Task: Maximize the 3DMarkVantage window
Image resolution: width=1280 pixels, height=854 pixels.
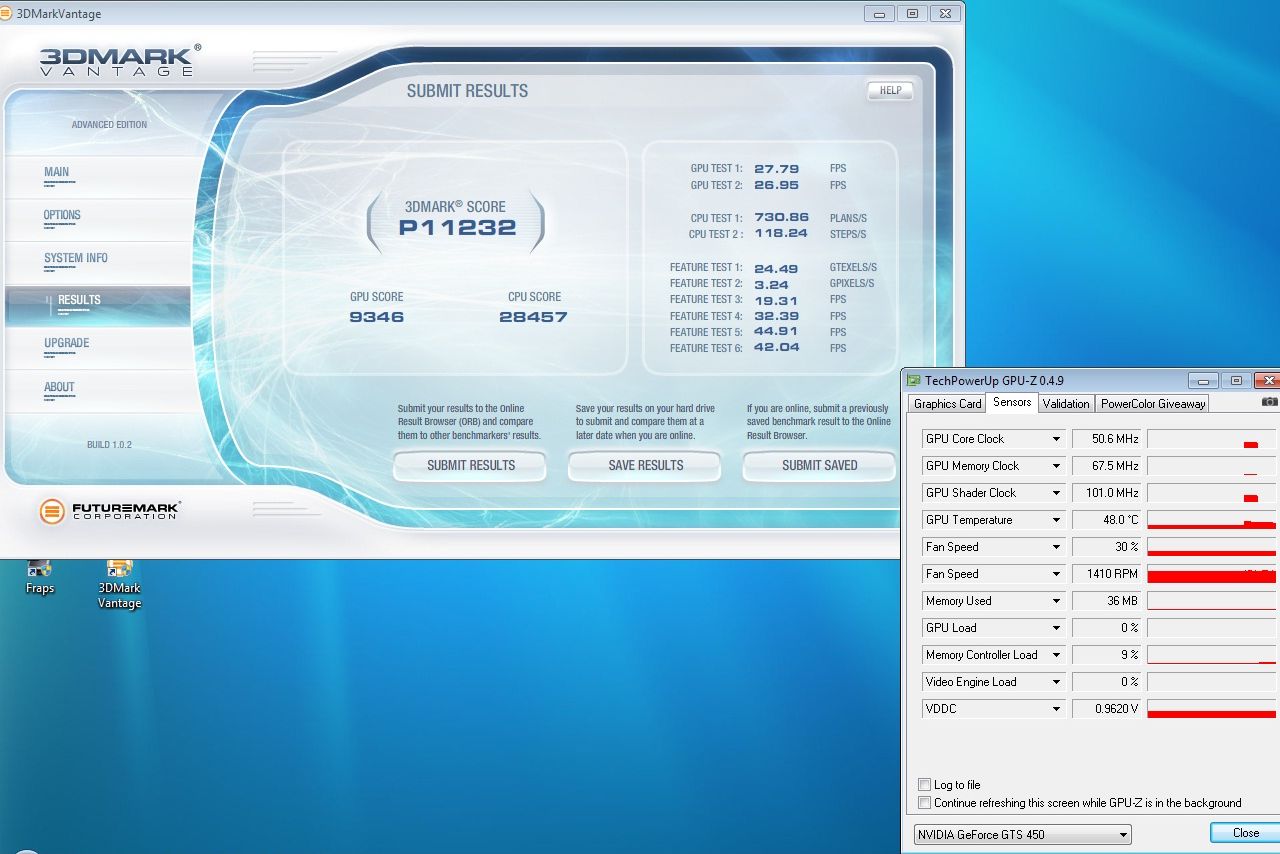Action: 912,13
